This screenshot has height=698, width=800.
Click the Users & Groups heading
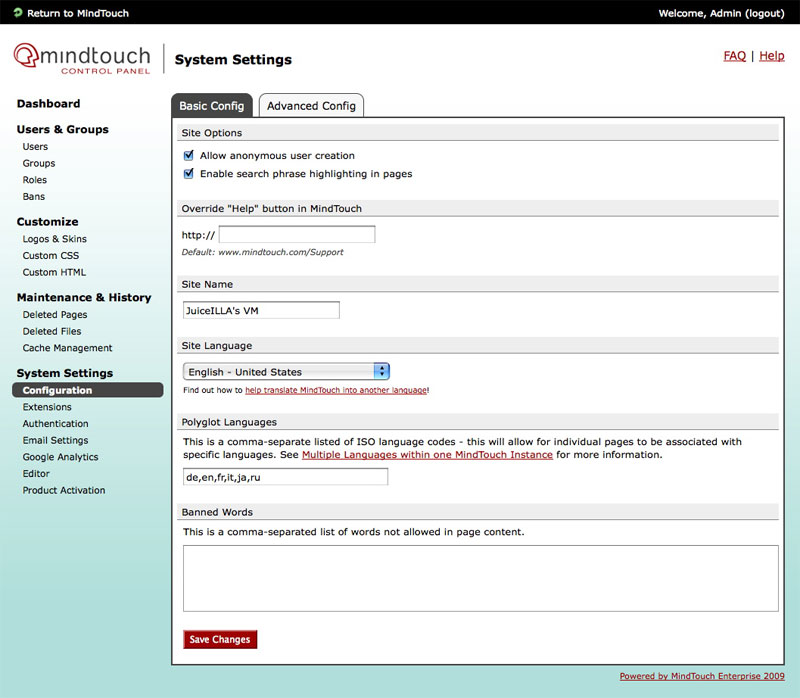(x=62, y=129)
